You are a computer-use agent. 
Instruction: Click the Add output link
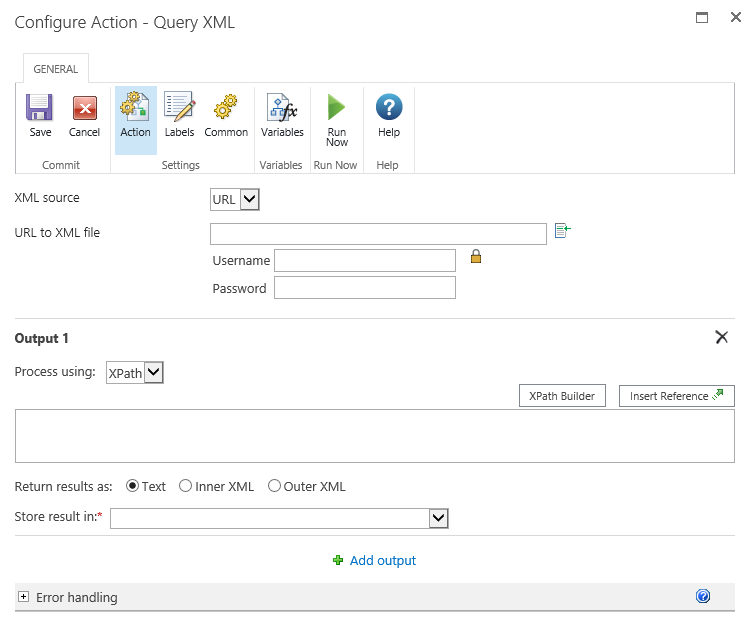382,561
